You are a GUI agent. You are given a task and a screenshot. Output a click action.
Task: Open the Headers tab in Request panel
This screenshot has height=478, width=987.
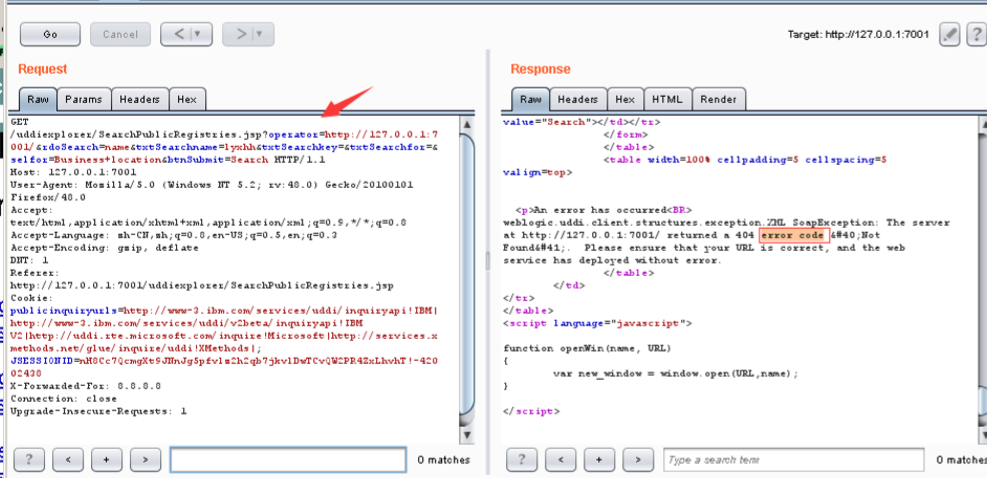point(140,100)
